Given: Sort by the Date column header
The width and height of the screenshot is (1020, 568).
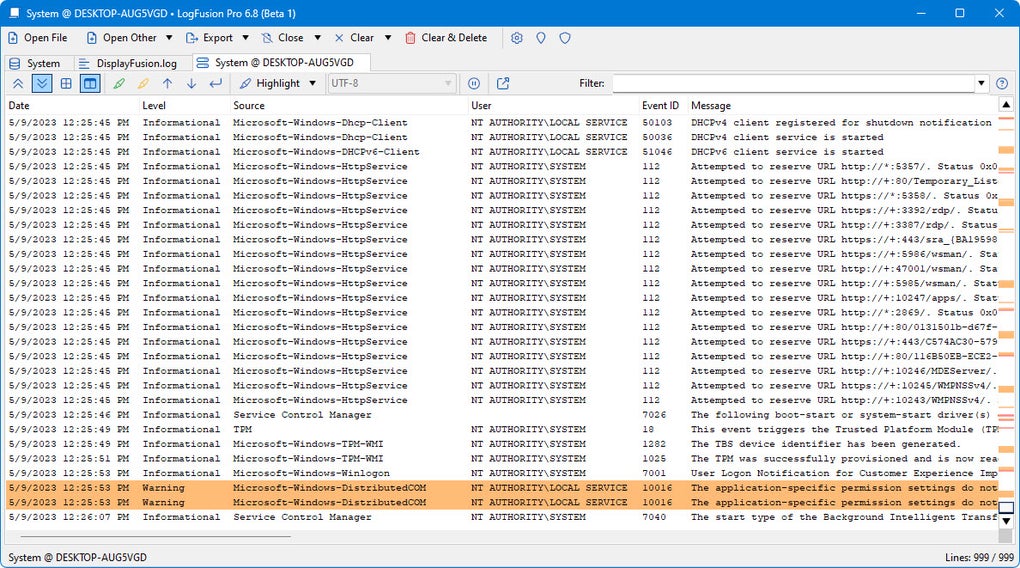Looking at the screenshot, I should [72, 105].
